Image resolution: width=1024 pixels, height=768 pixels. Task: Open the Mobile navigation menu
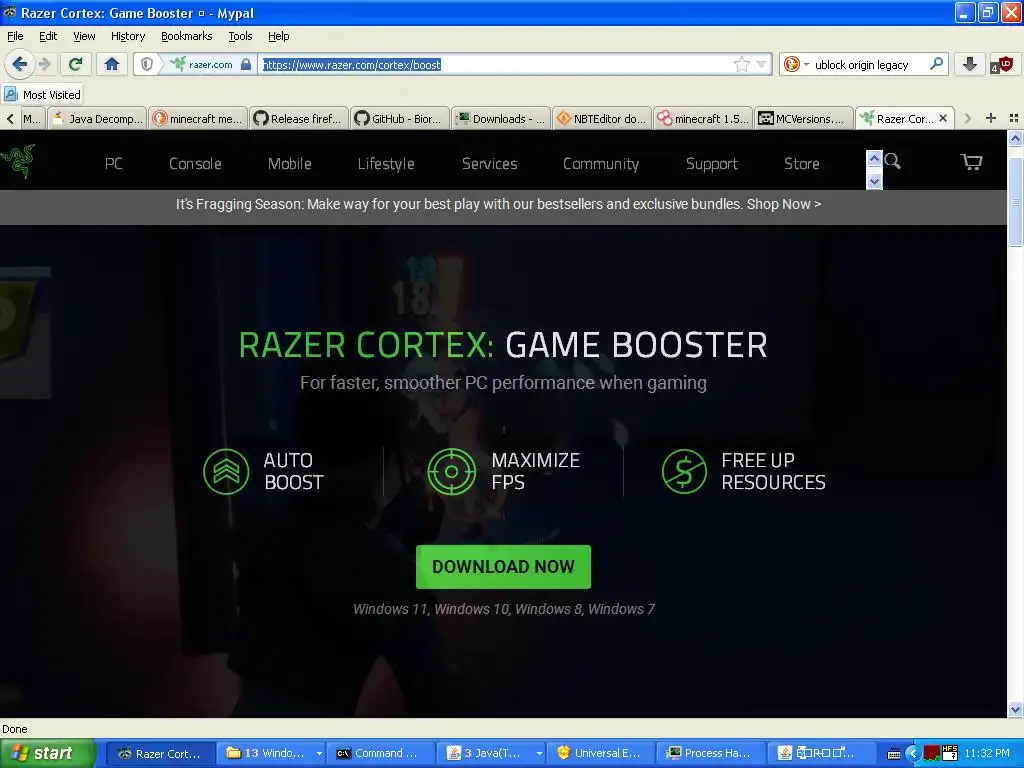pos(289,163)
